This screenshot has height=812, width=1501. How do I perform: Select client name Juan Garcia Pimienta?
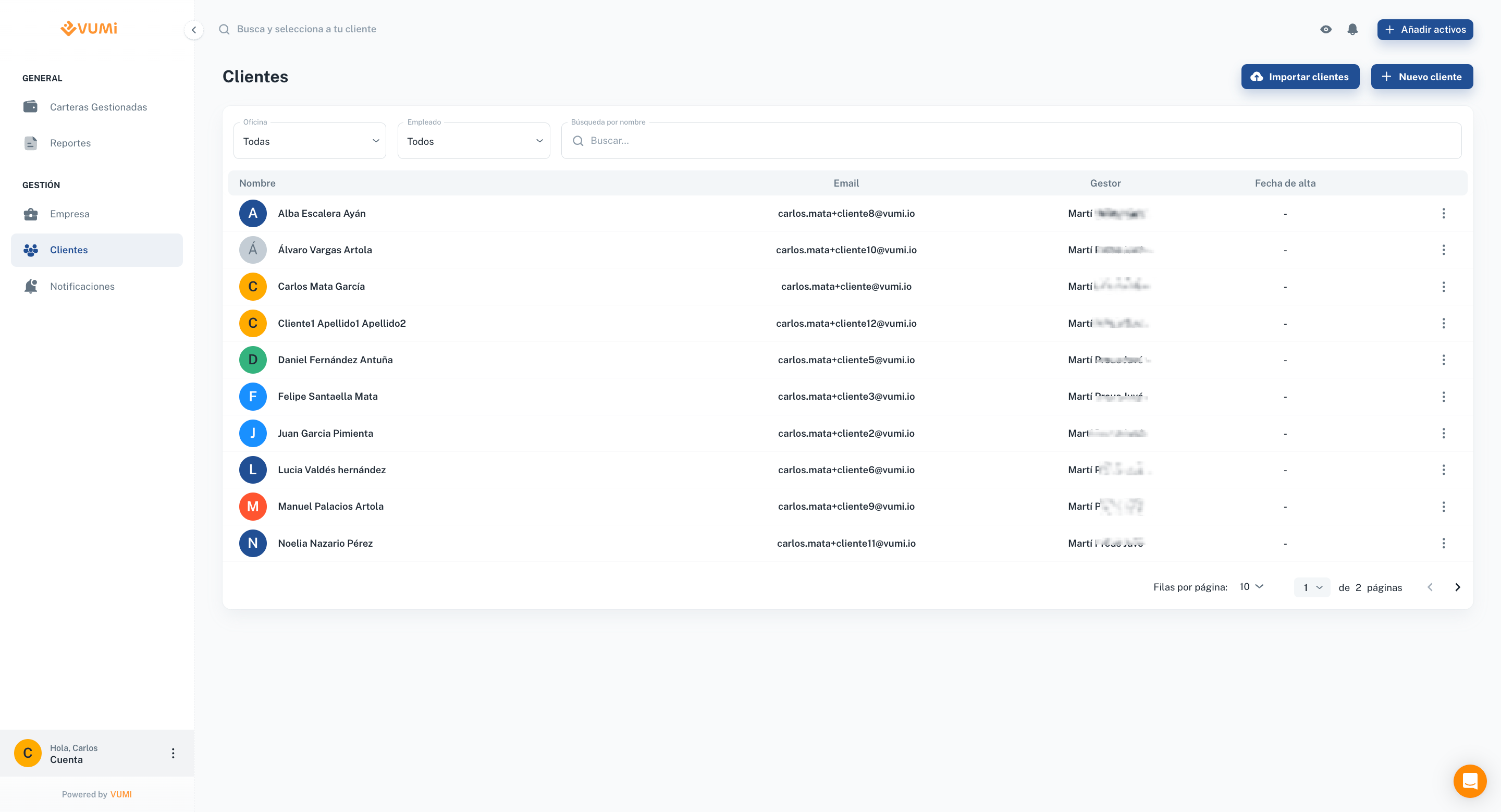point(325,434)
